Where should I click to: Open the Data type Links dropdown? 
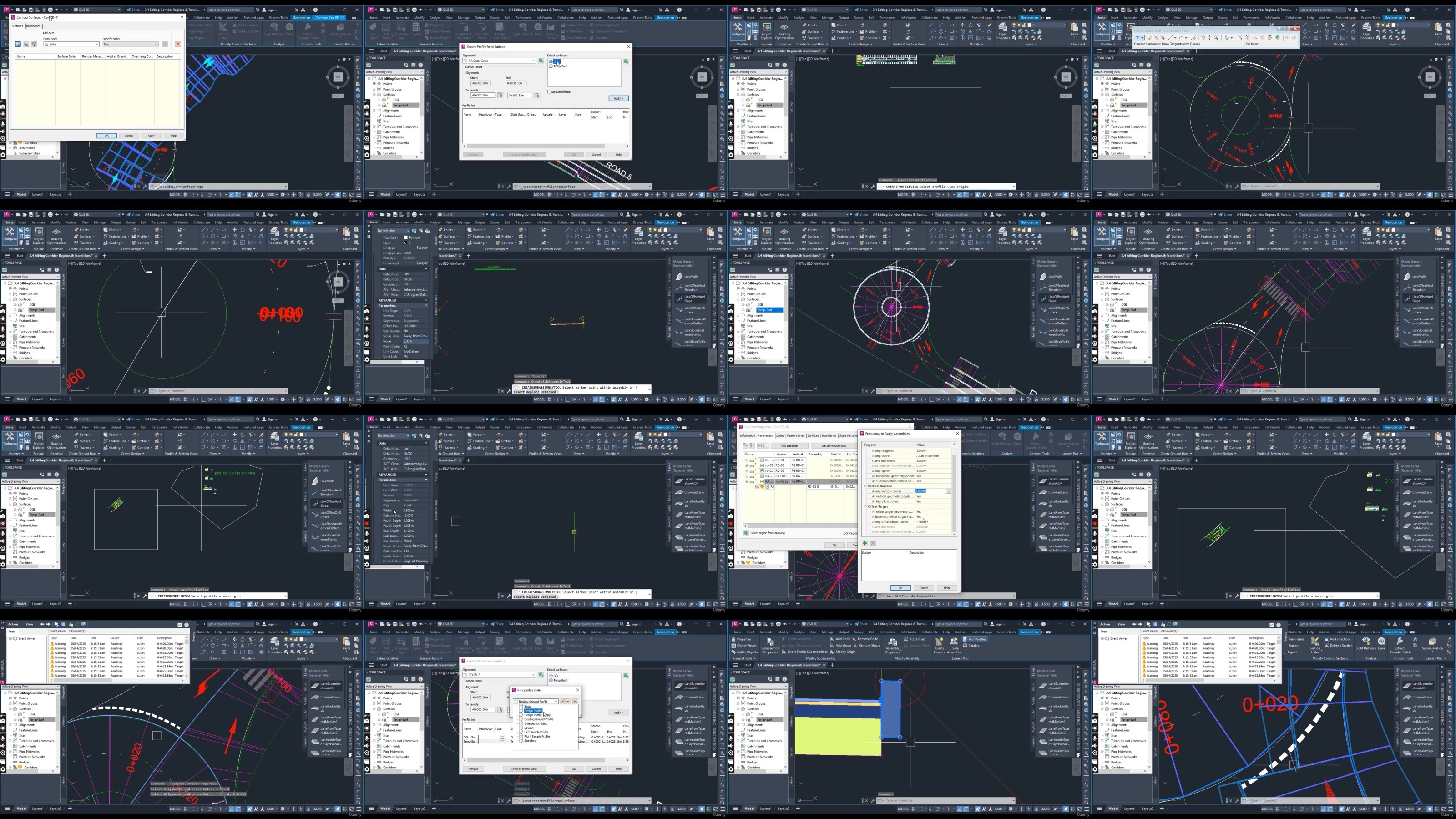[71, 44]
